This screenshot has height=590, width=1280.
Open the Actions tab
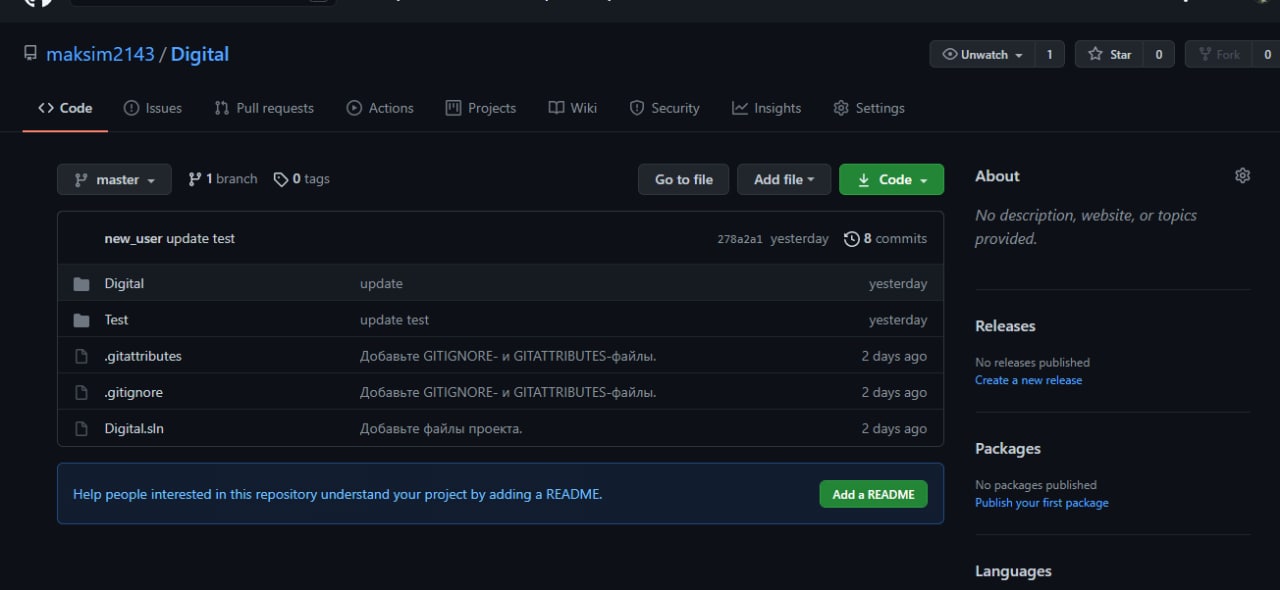point(380,108)
